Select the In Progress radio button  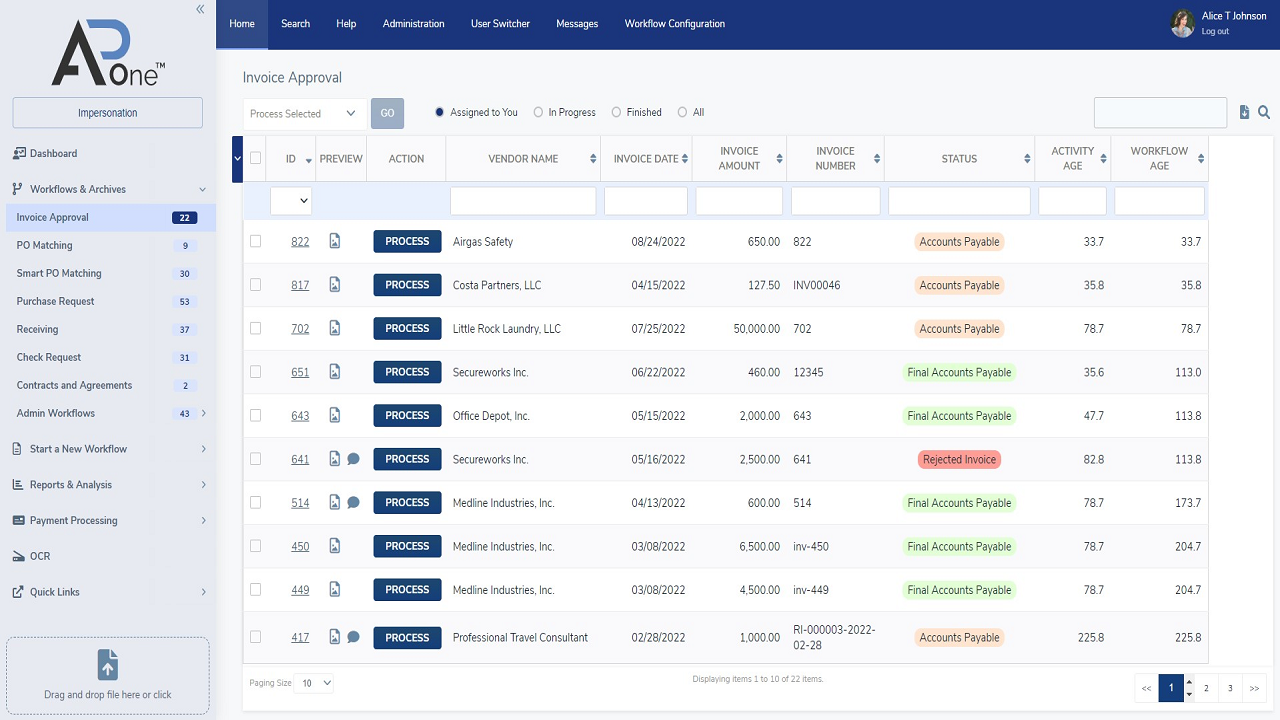(x=539, y=113)
